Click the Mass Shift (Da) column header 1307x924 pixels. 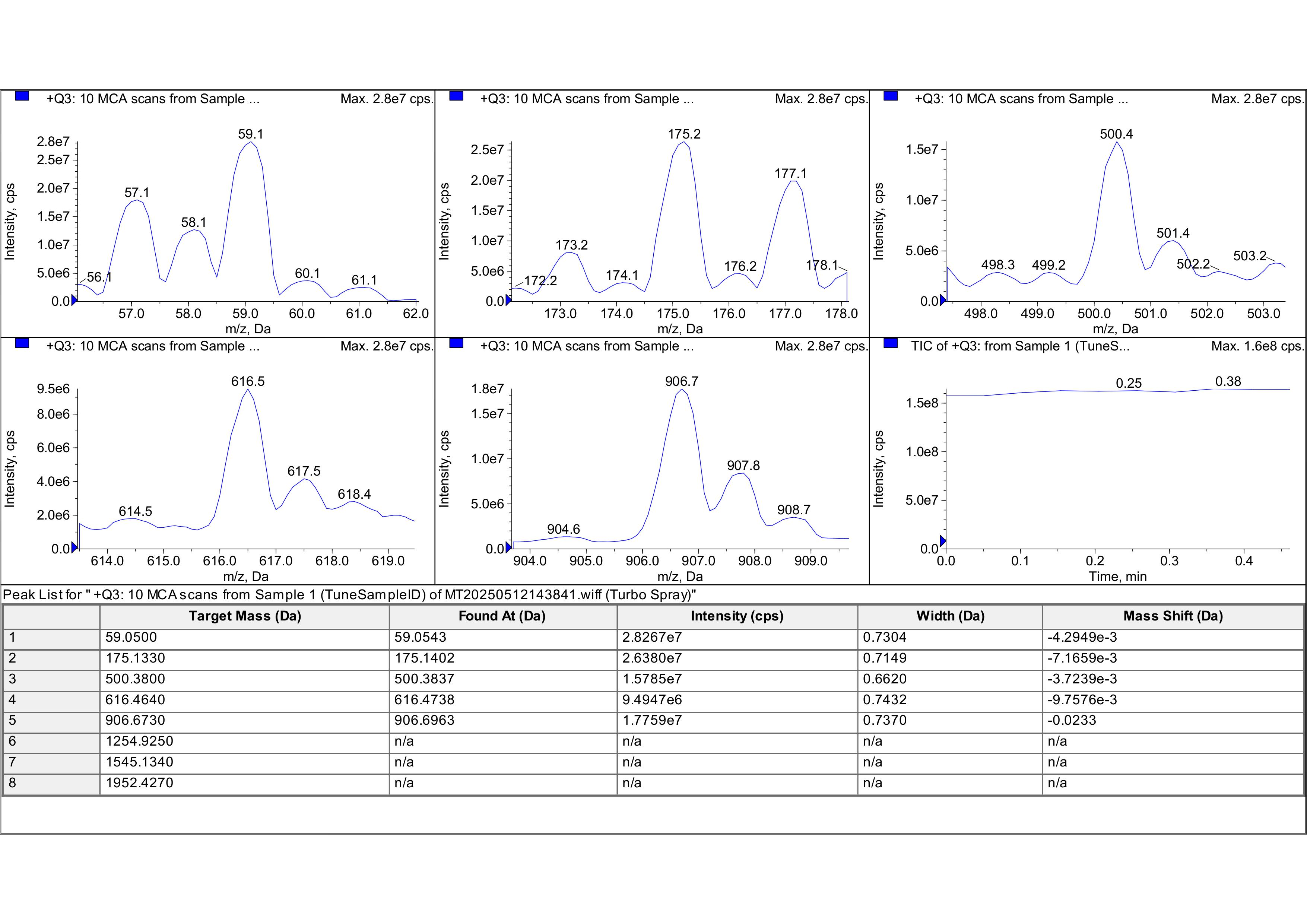[1173, 616]
